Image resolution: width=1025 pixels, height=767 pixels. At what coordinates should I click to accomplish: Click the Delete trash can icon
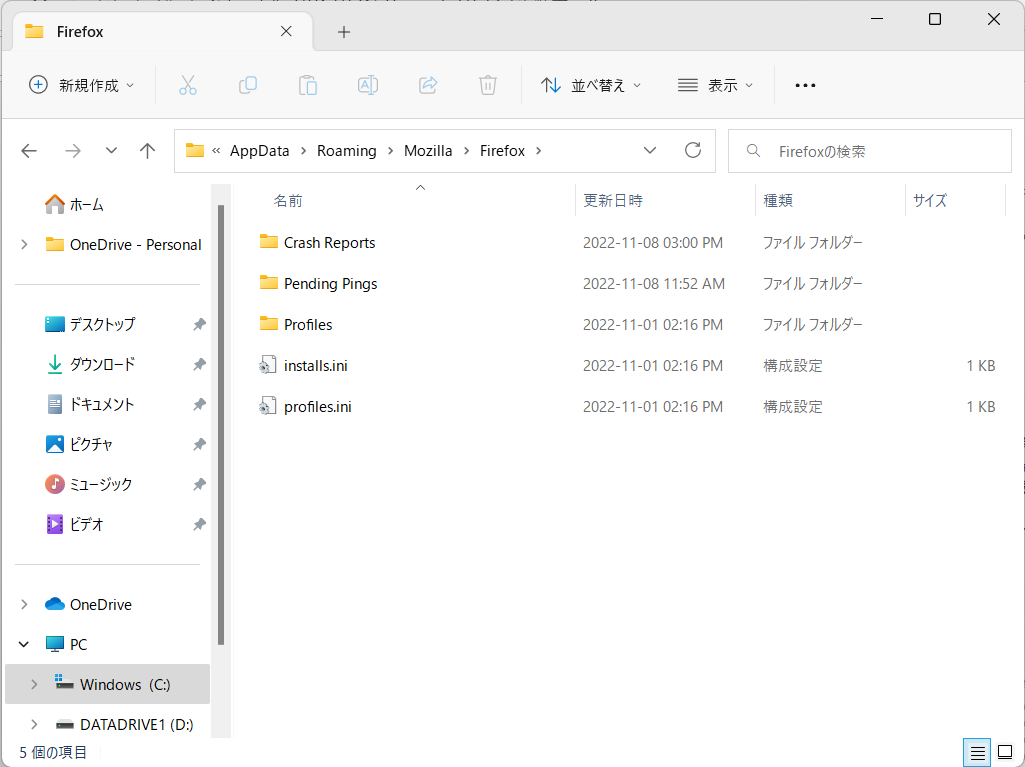tap(488, 85)
